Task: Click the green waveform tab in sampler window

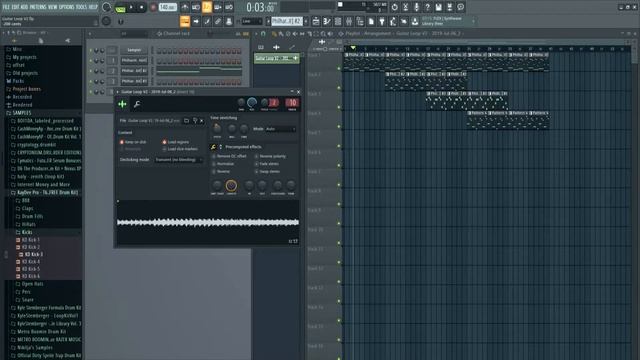Action: 122,104
